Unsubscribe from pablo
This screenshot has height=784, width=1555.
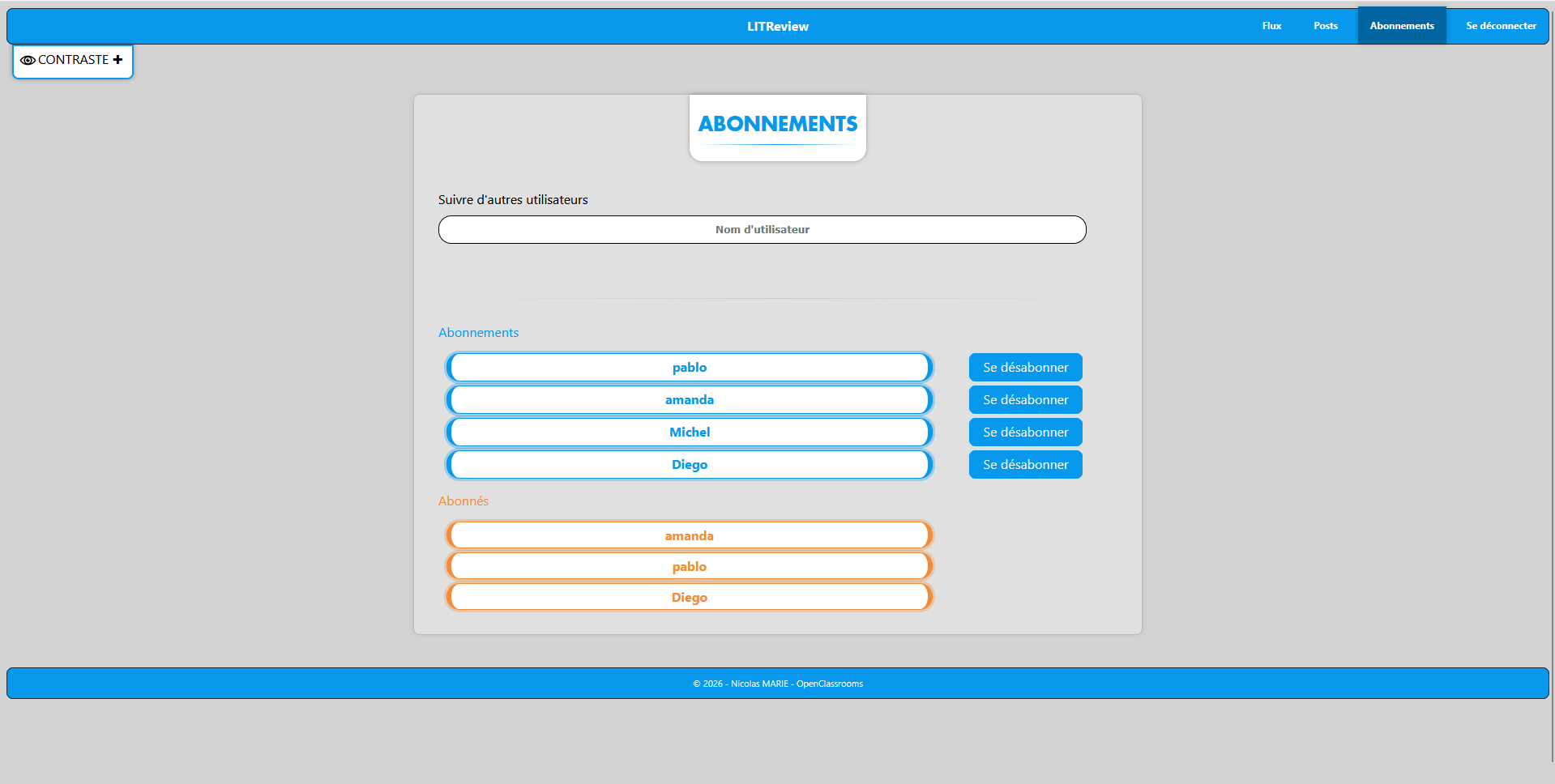[x=1025, y=368]
